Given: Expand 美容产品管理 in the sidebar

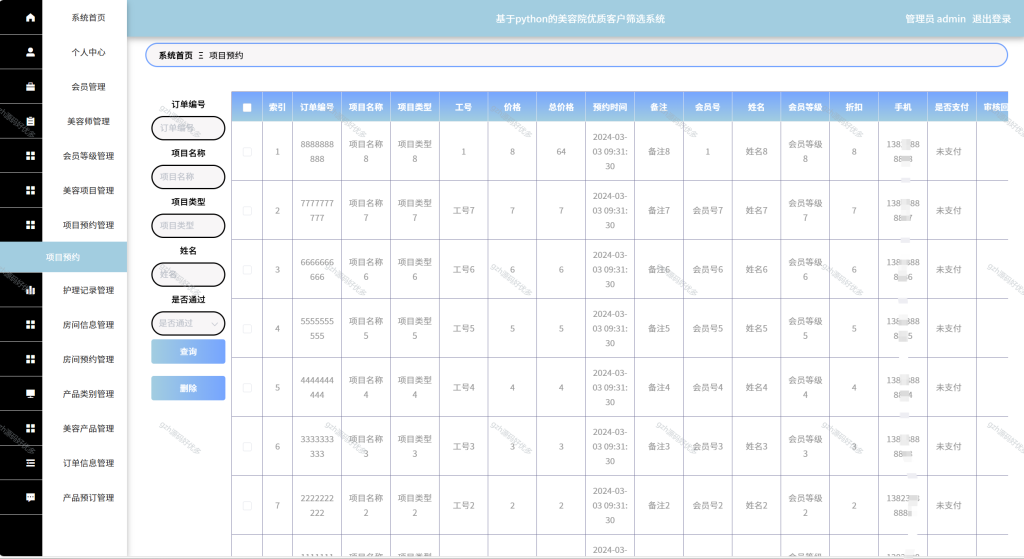Looking at the screenshot, I should click(88, 428).
